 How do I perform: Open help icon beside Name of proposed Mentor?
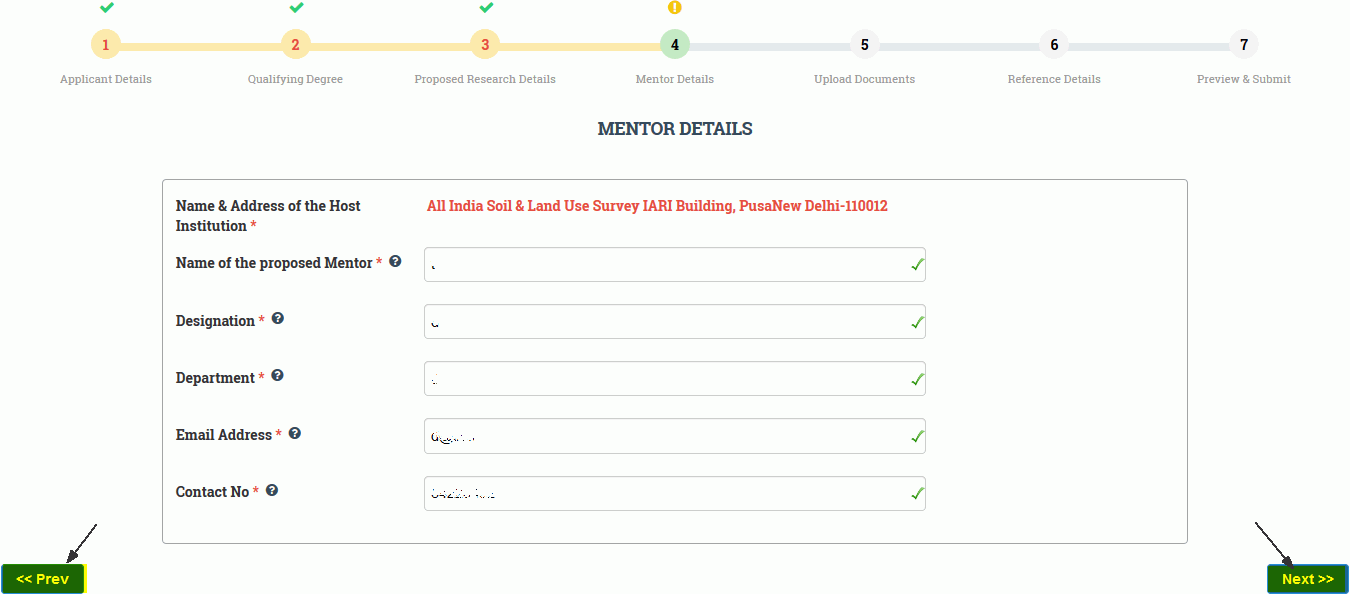click(395, 262)
